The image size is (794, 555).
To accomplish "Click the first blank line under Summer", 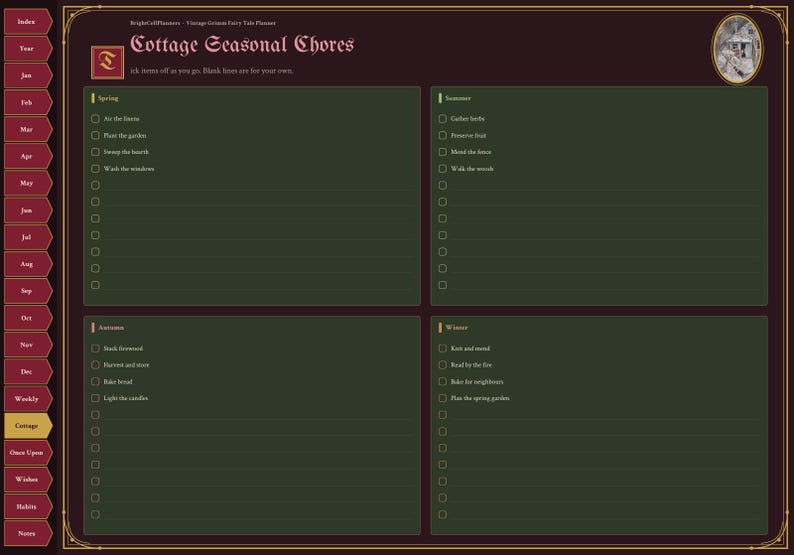I will point(605,185).
